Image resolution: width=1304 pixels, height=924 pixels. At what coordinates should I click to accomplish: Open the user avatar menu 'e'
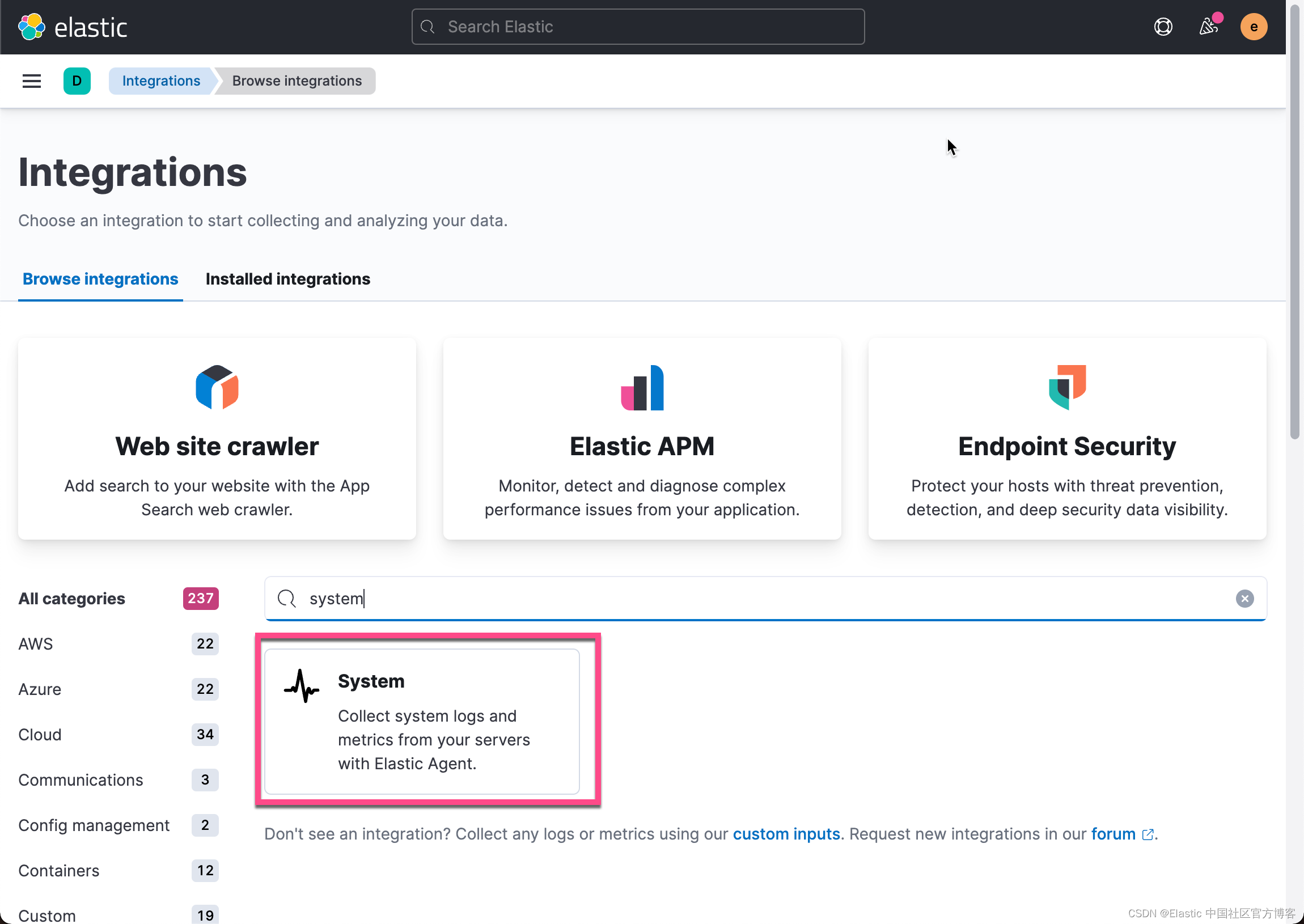[1254, 26]
